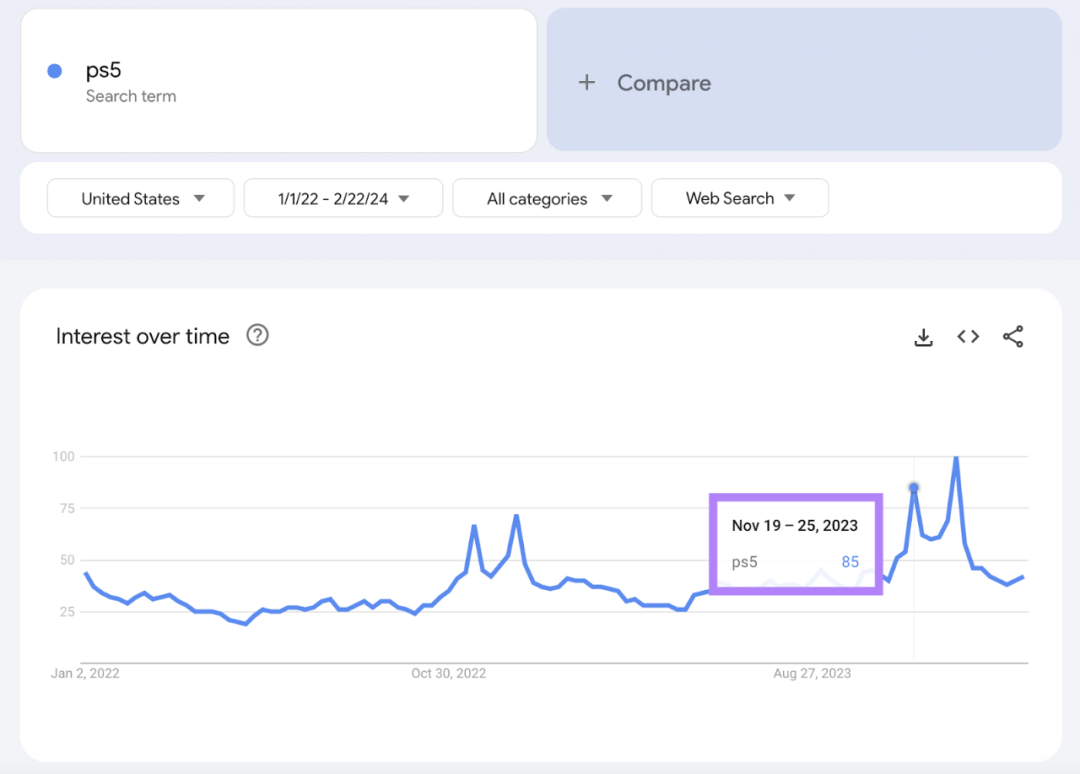Select the ps5 search term card
The width and height of the screenshot is (1080, 774).
point(278,80)
